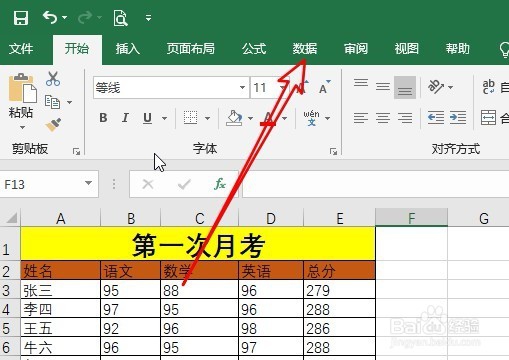The image size is (509, 360).
Task: Click the Undo arrow icon
Action: click(50, 17)
